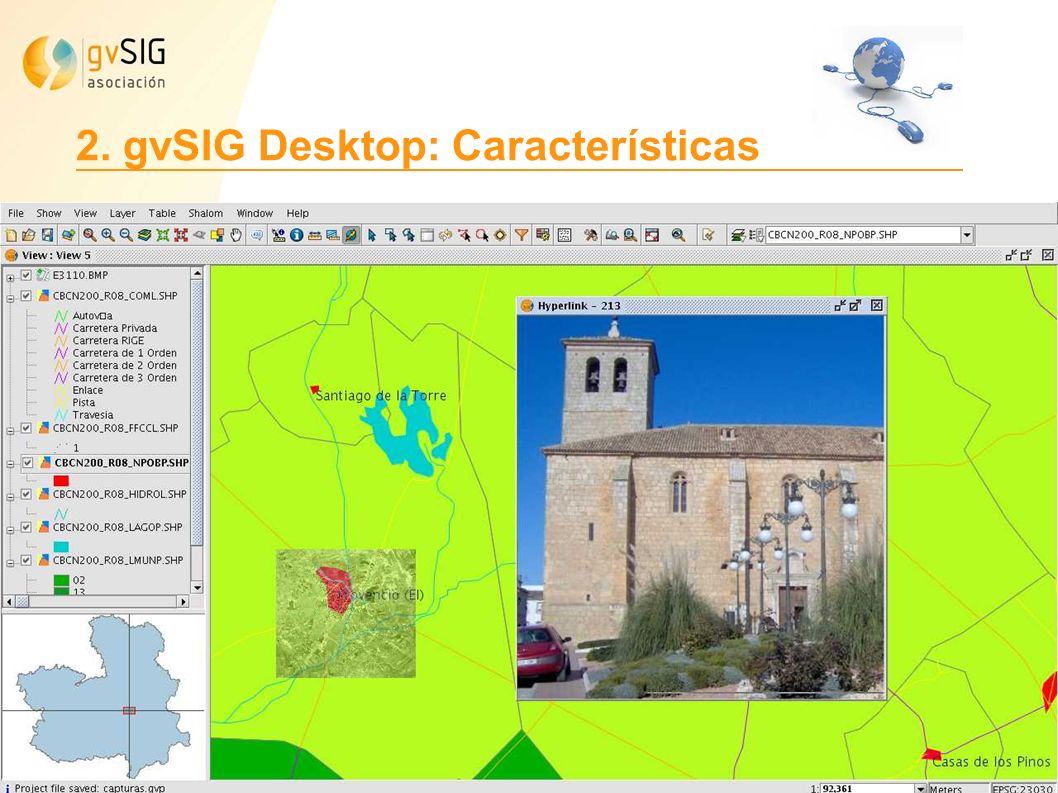Image resolution: width=1058 pixels, height=793 pixels.
Task: Open the Table menu
Action: click(x=162, y=213)
